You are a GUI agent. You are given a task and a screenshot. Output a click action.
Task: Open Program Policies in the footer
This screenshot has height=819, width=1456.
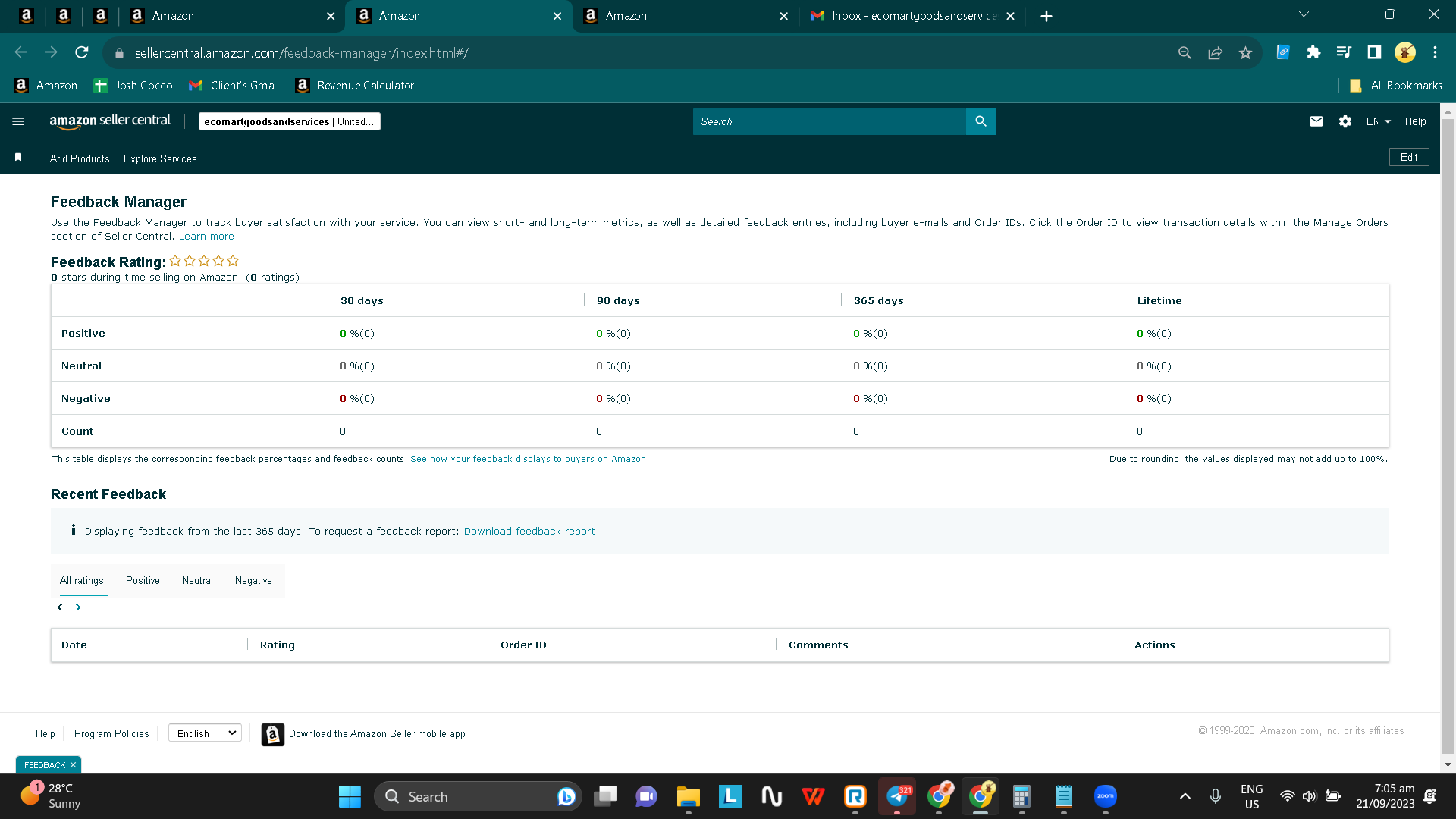[x=111, y=733]
